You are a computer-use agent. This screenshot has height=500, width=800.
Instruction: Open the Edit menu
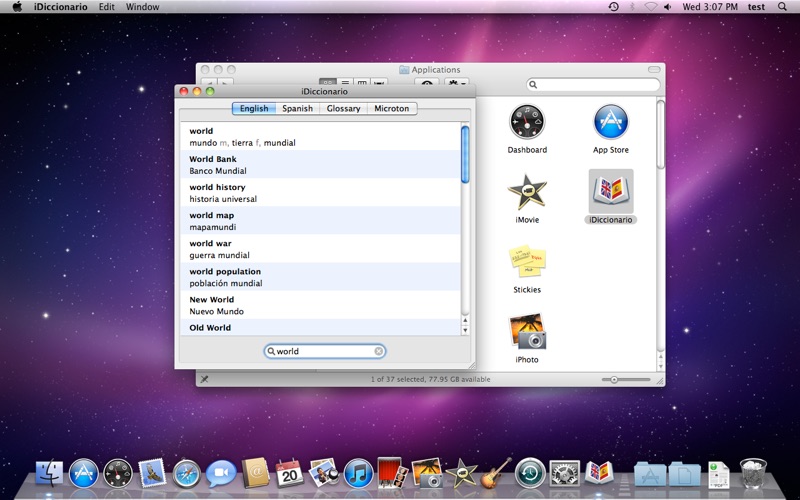point(107,7)
